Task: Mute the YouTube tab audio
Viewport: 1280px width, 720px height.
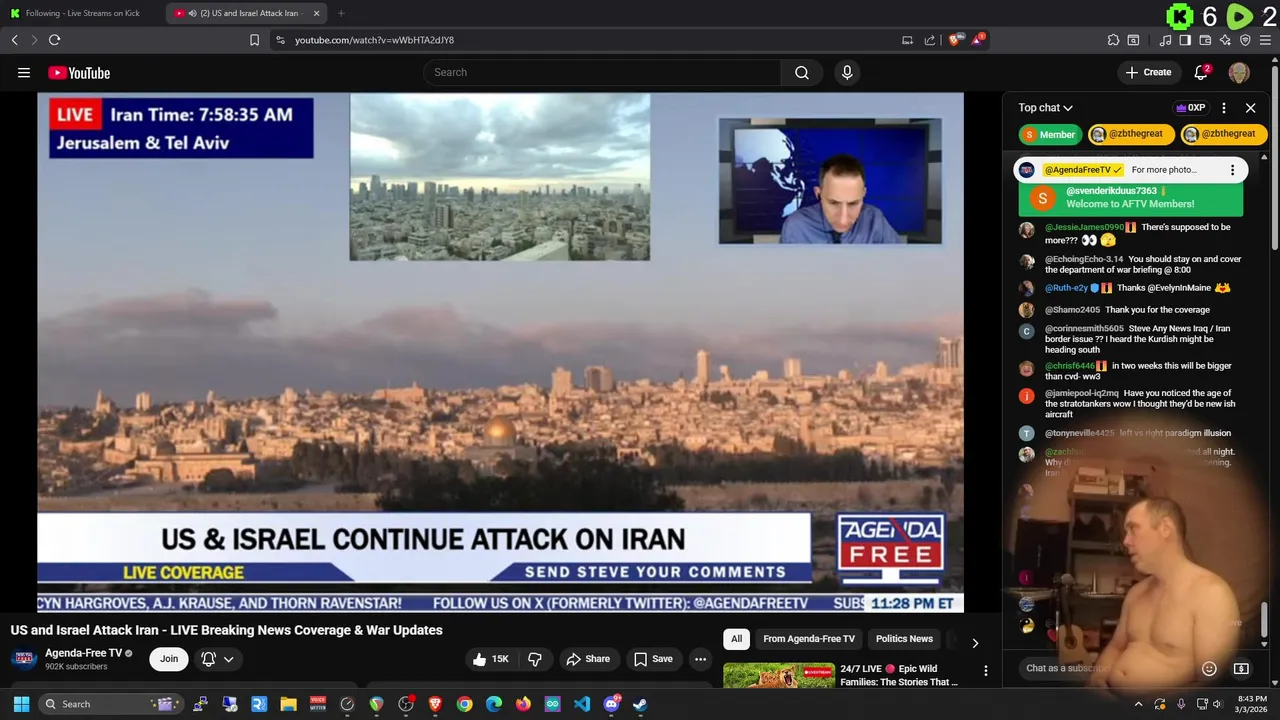Action: pos(192,13)
